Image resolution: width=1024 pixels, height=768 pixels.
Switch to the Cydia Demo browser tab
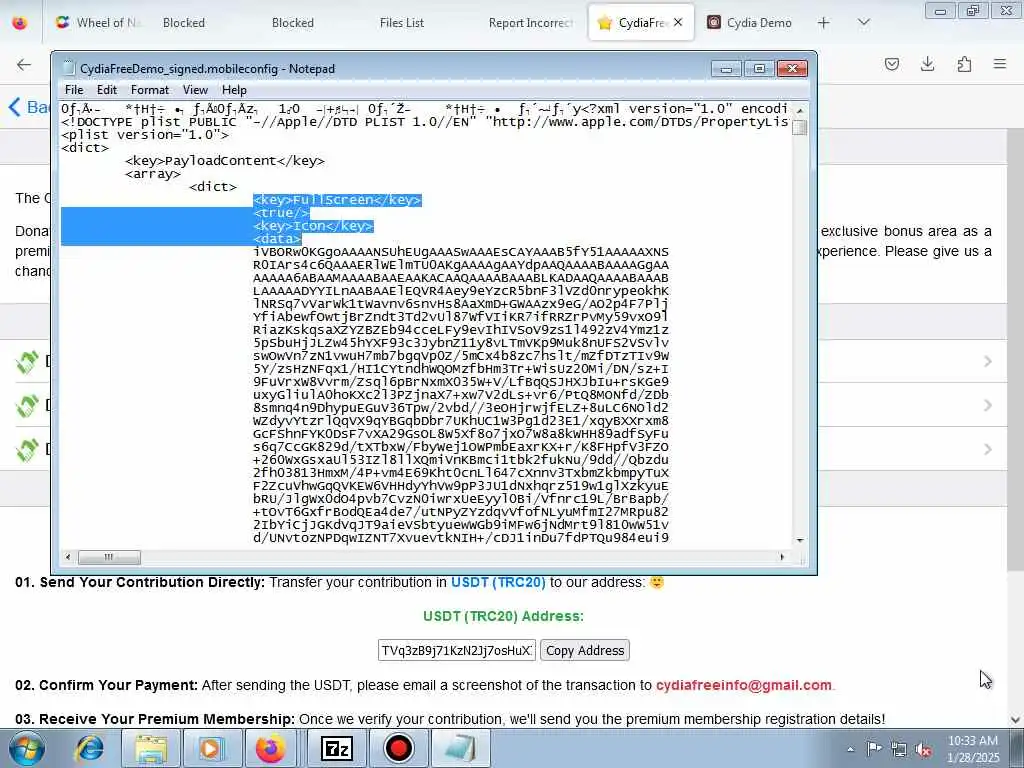pos(750,23)
